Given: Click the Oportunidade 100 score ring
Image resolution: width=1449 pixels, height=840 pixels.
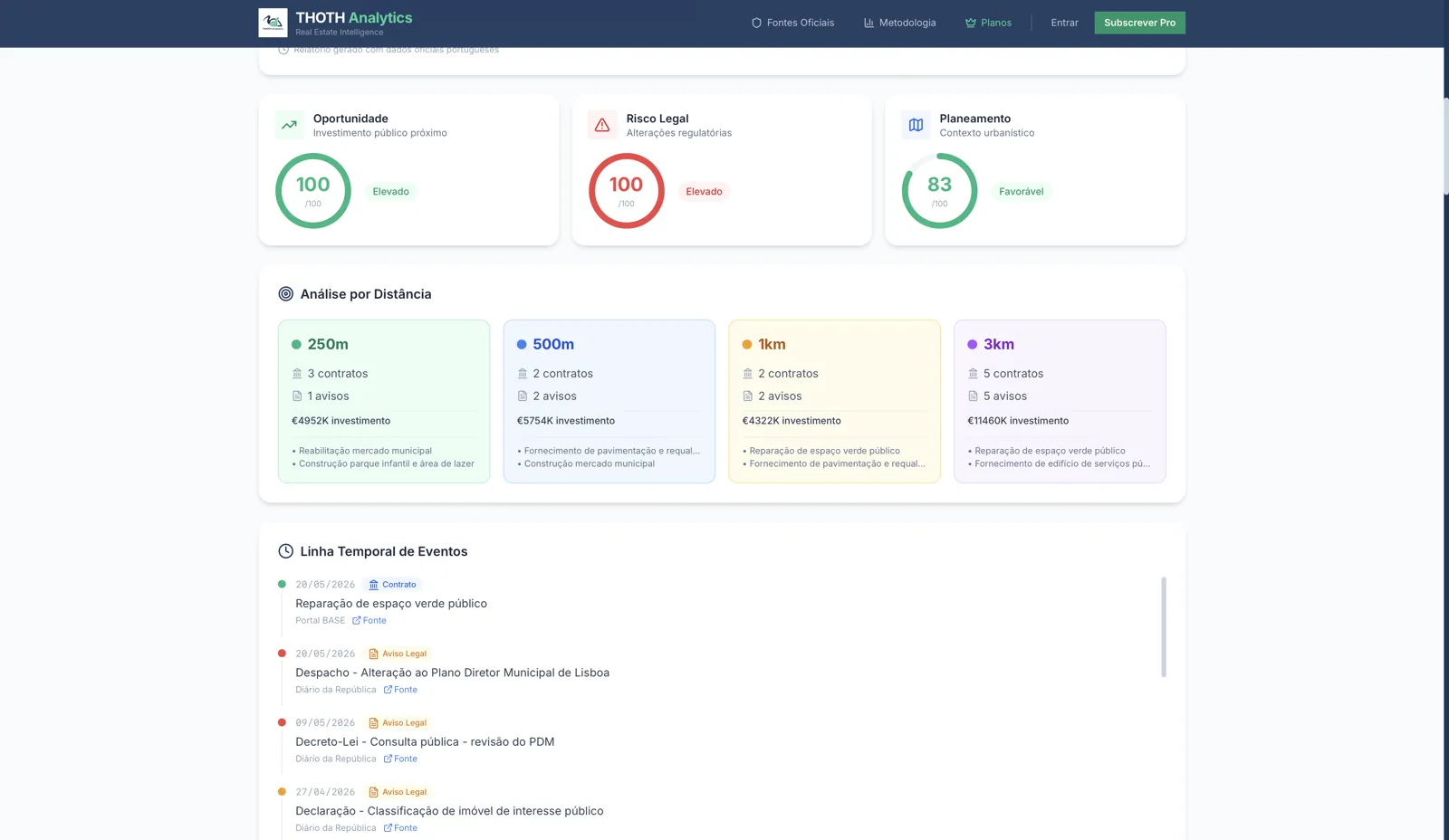Looking at the screenshot, I should tap(313, 191).
